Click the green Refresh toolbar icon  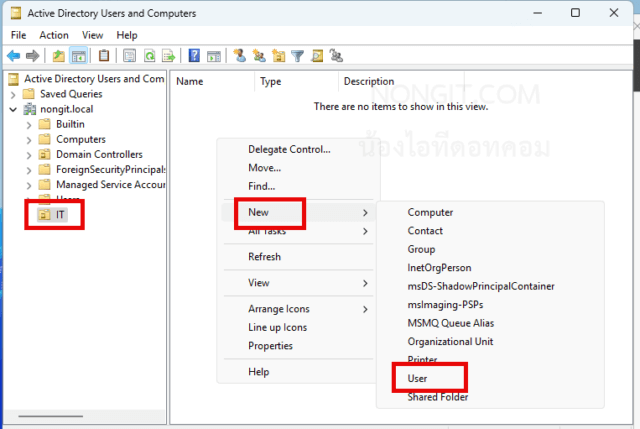[x=149, y=56]
